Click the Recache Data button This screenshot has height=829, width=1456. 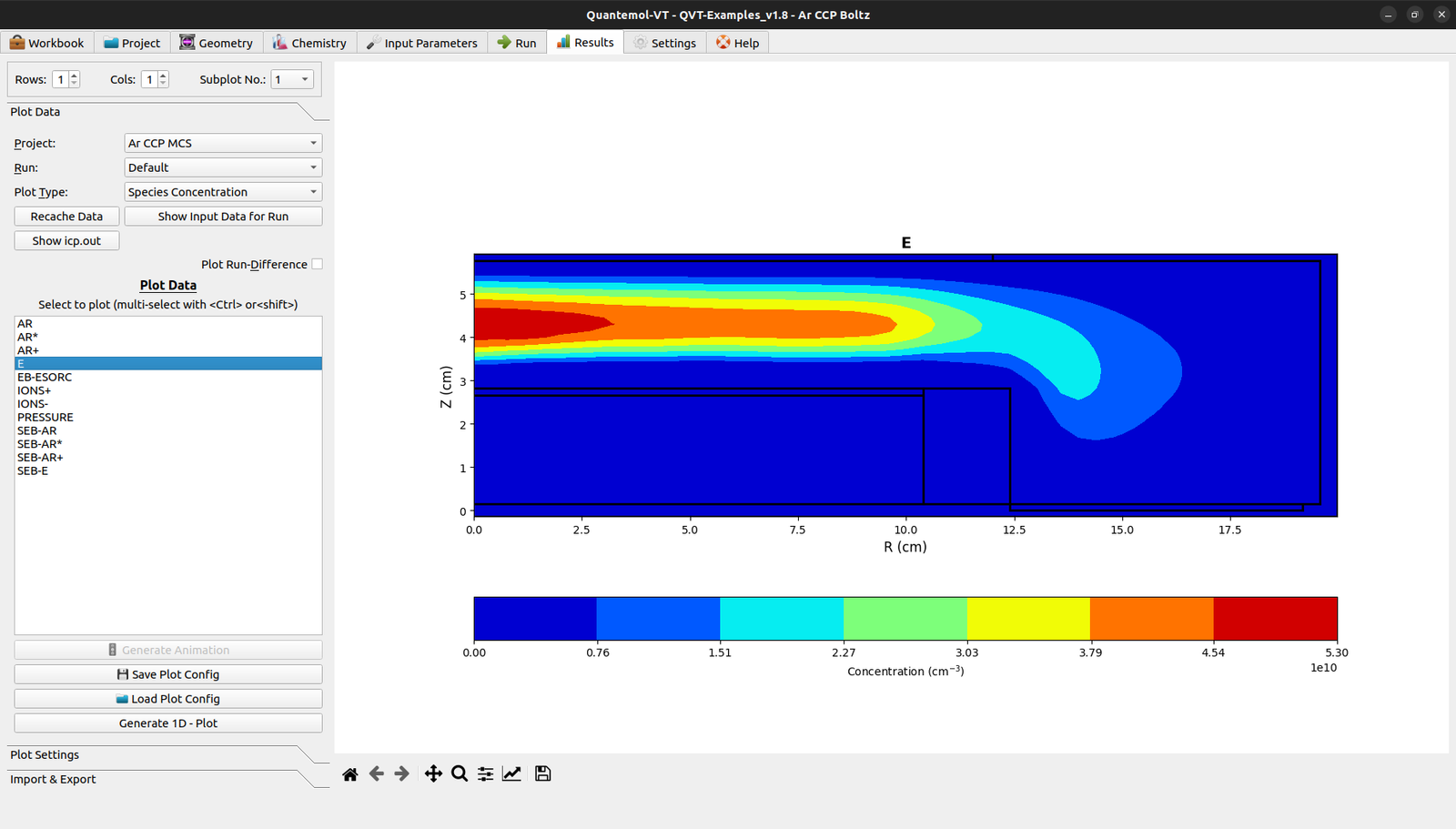(66, 217)
